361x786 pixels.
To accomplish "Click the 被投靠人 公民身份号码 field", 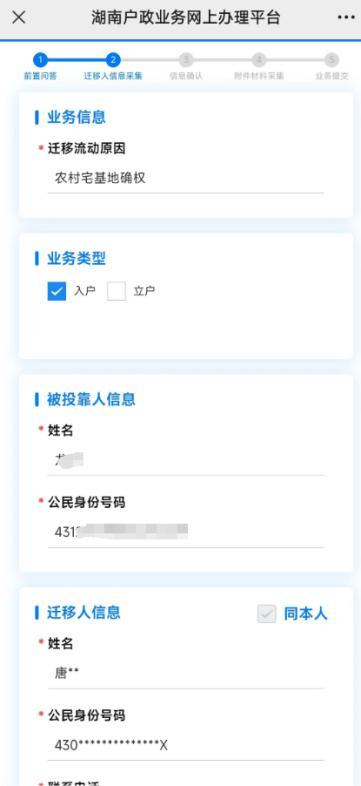I will [x=186, y=532].
